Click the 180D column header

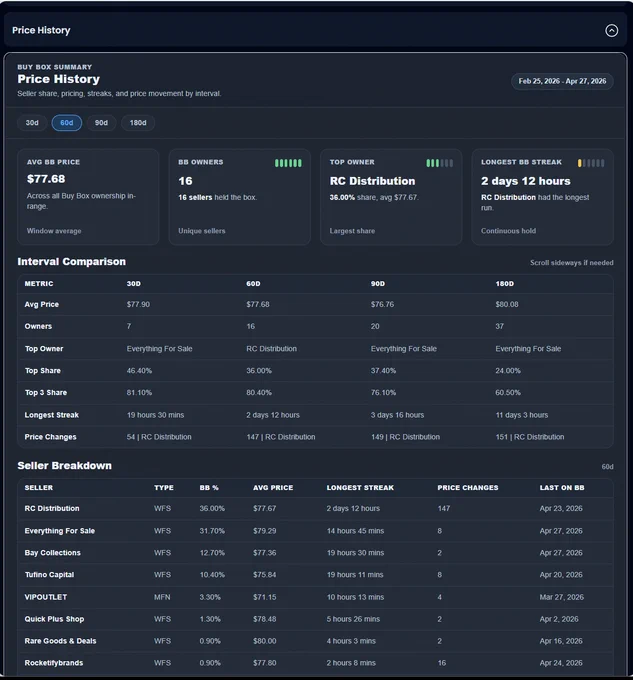coord(505,284)
